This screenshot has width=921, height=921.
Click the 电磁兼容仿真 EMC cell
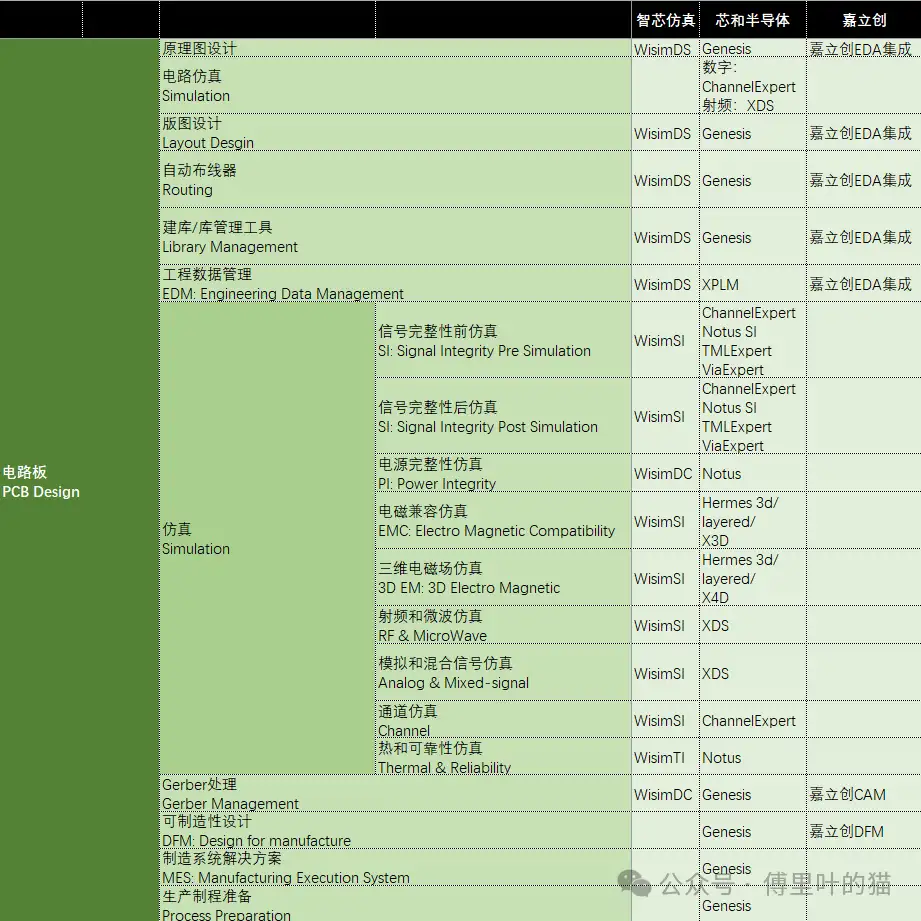(503, 521)
